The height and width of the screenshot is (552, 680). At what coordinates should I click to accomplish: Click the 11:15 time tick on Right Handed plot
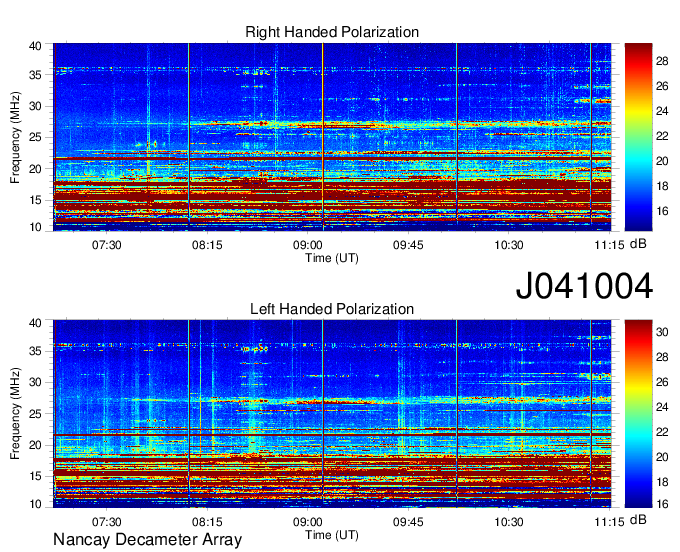609,245
